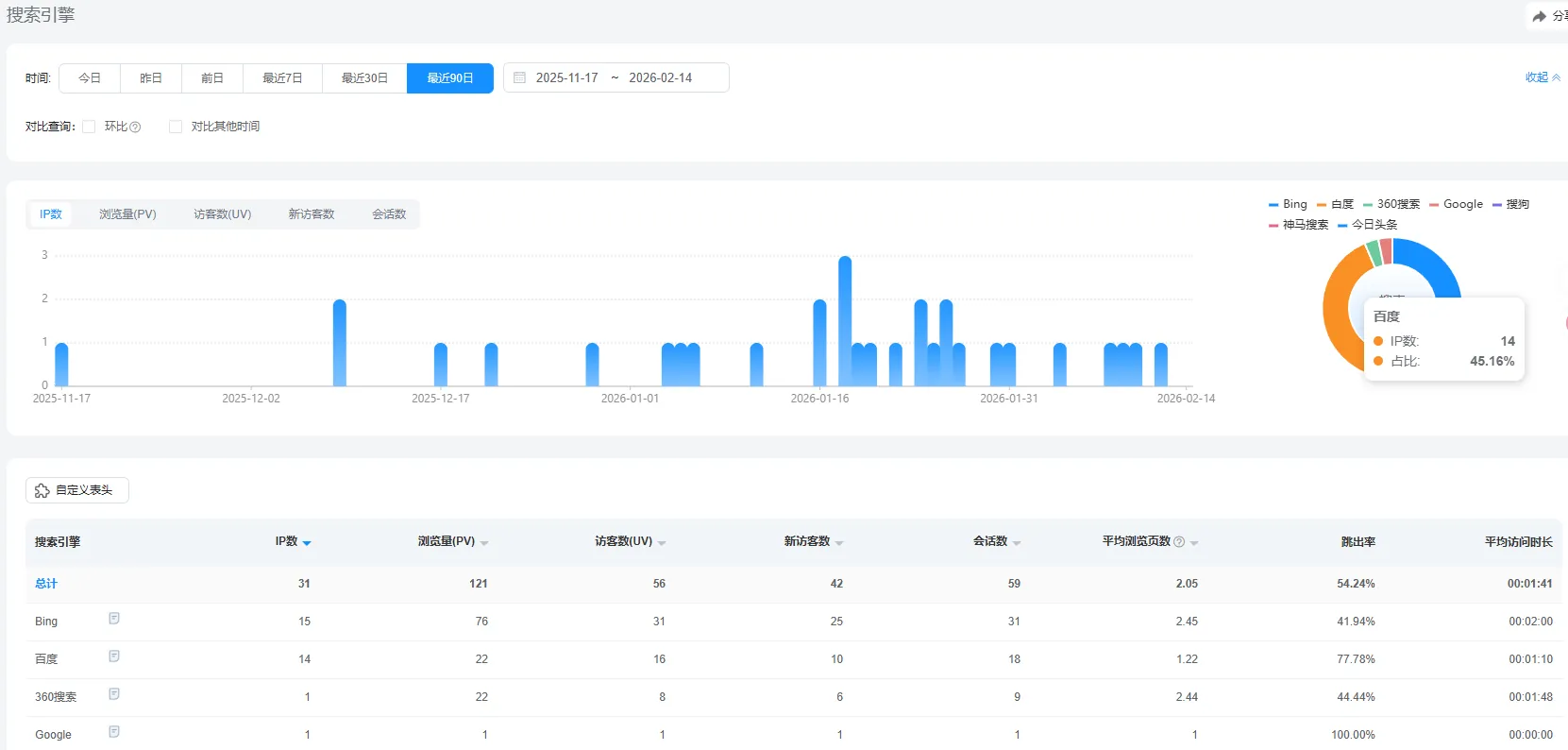
Task: Click the detail icon next to 360搜索
Action: (x=114, y=694)
